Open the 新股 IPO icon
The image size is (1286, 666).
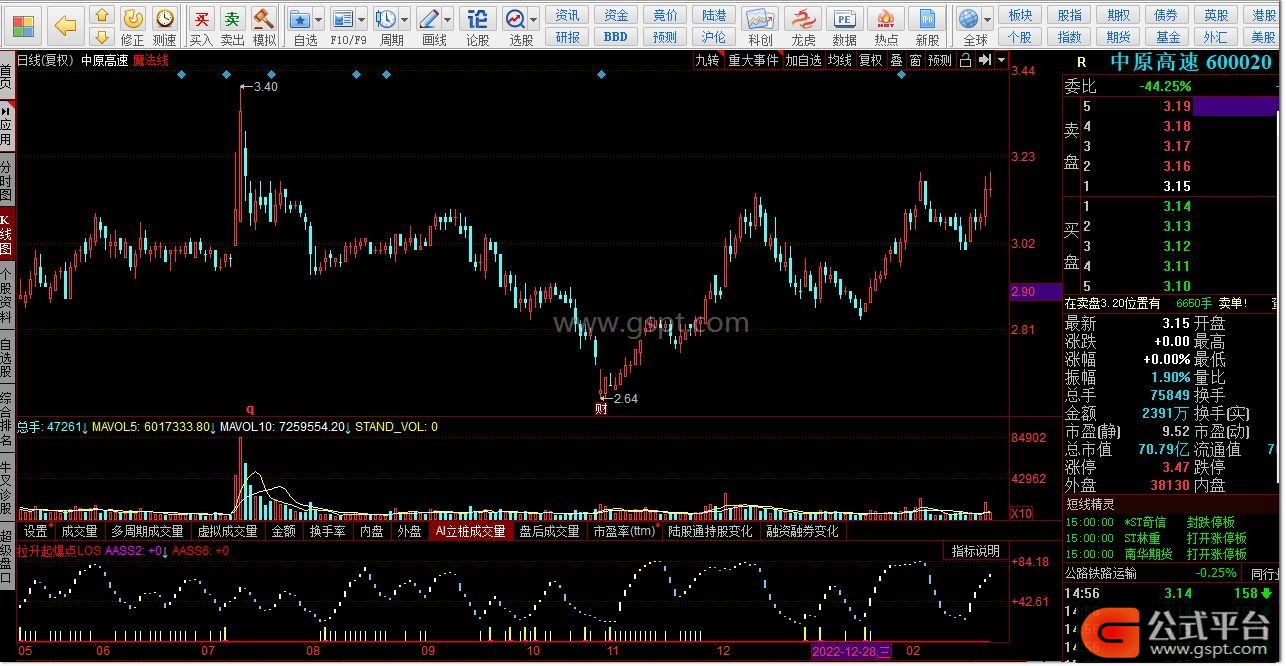click(x=927, y=18)
